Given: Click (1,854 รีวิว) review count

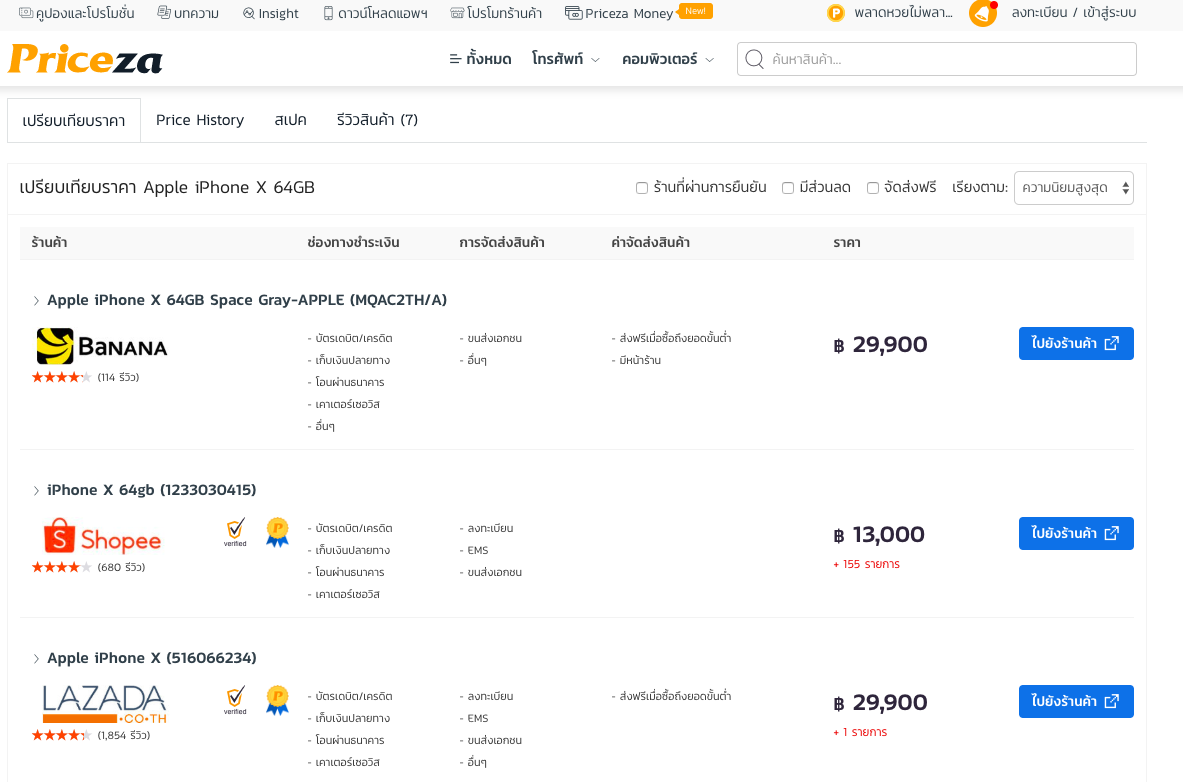Looking at the screenshot, I should tap(124, 735).
